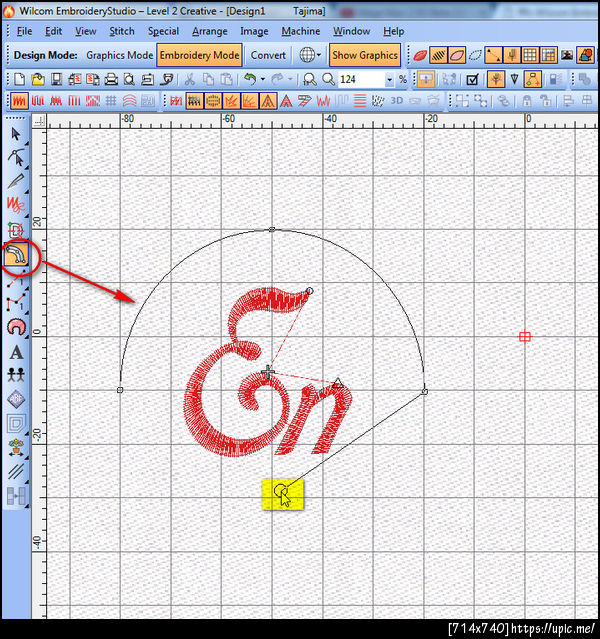The height and width of the screenshot is (639, 600).
Task: Select the red freehand scribble tool
Action: pyautogui.click(x=16, y=205)
